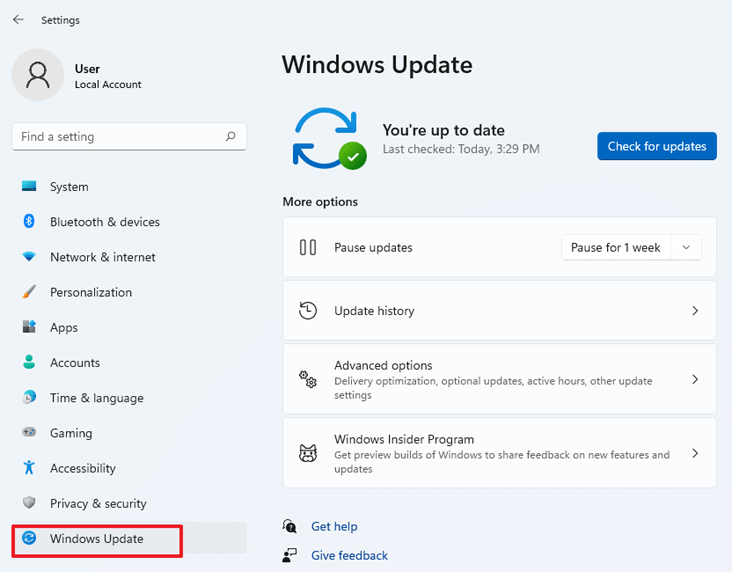732x572 pixels.
Task: Expand the Update history chevron
Action: (x=695, y=311)
